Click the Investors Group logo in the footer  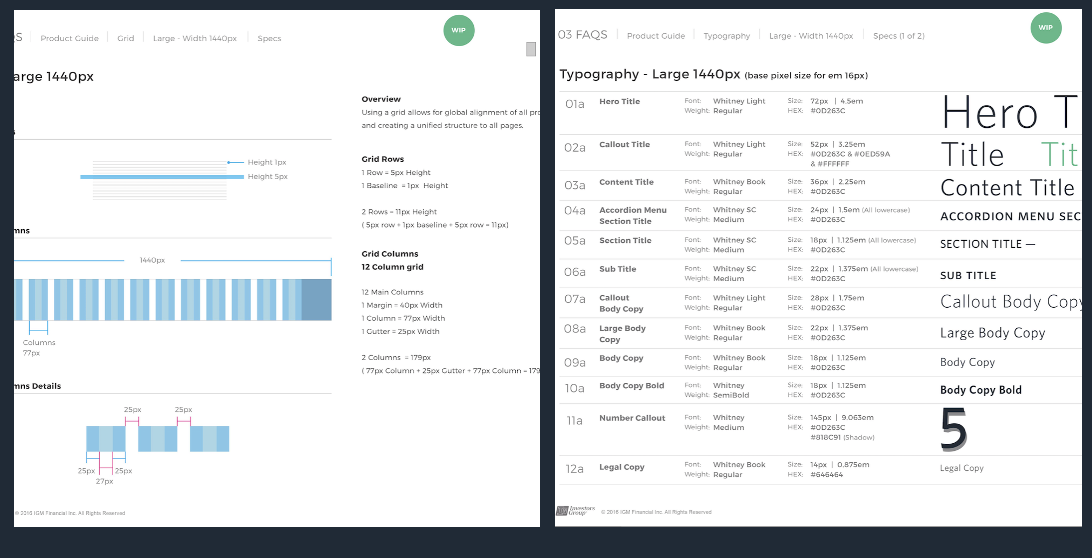tap(576, 511)
